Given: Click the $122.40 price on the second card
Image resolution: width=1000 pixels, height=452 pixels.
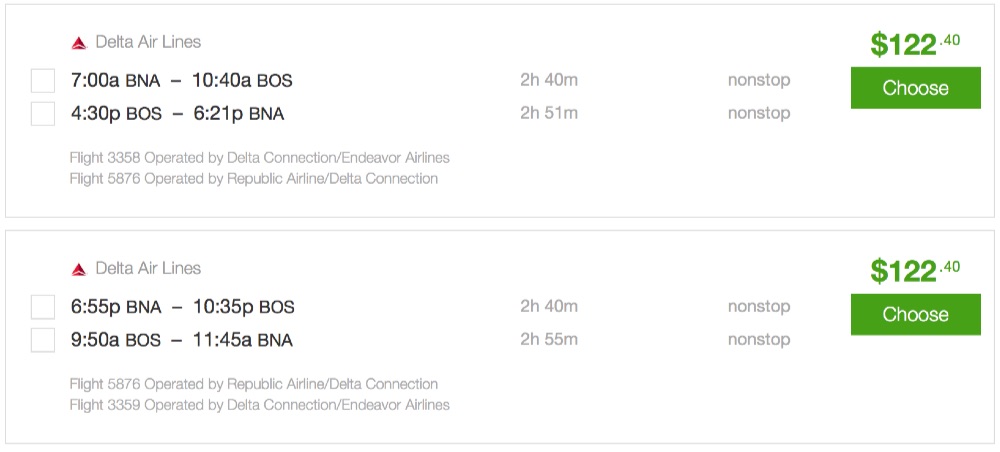Looking at the screenshot, I should [914, 270].
